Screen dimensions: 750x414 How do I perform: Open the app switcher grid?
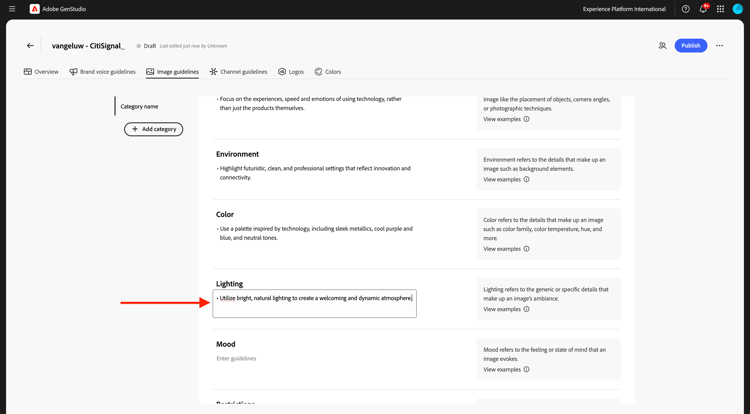720,9
